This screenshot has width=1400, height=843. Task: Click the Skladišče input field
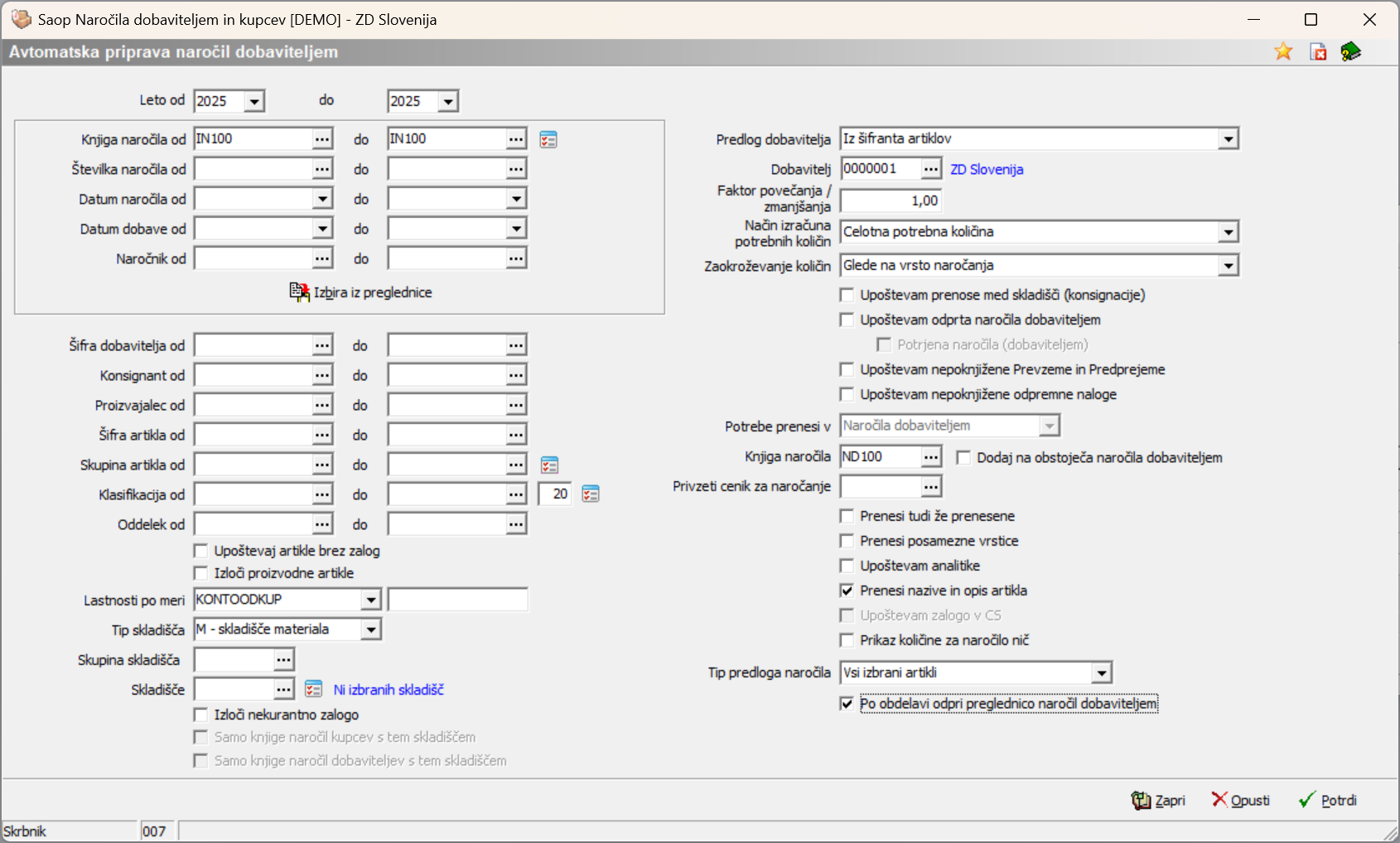[234, 690]
